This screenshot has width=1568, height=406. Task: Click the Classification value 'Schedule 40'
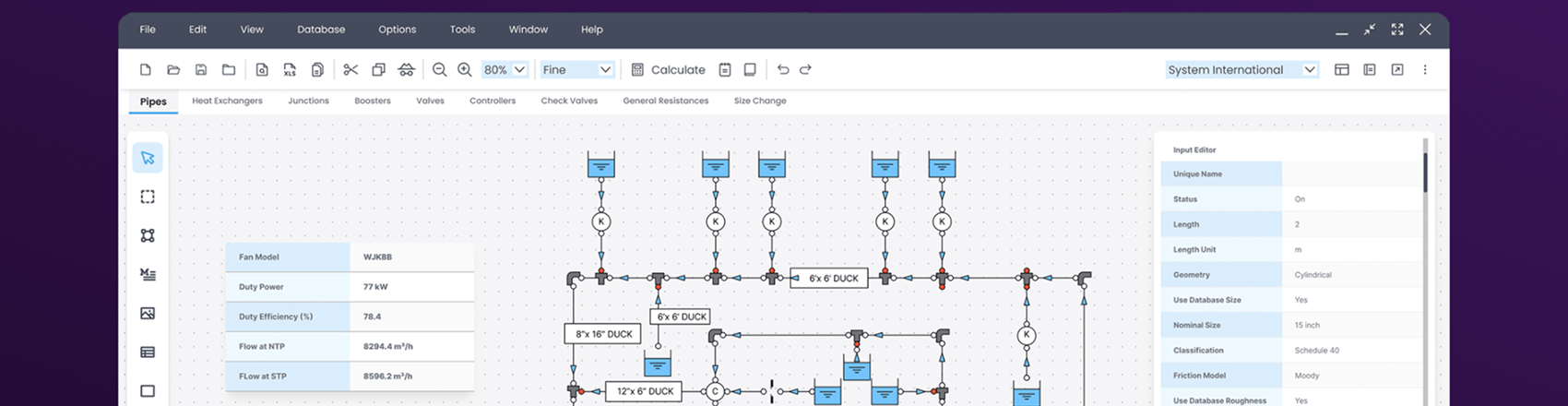click(1316, 350)
